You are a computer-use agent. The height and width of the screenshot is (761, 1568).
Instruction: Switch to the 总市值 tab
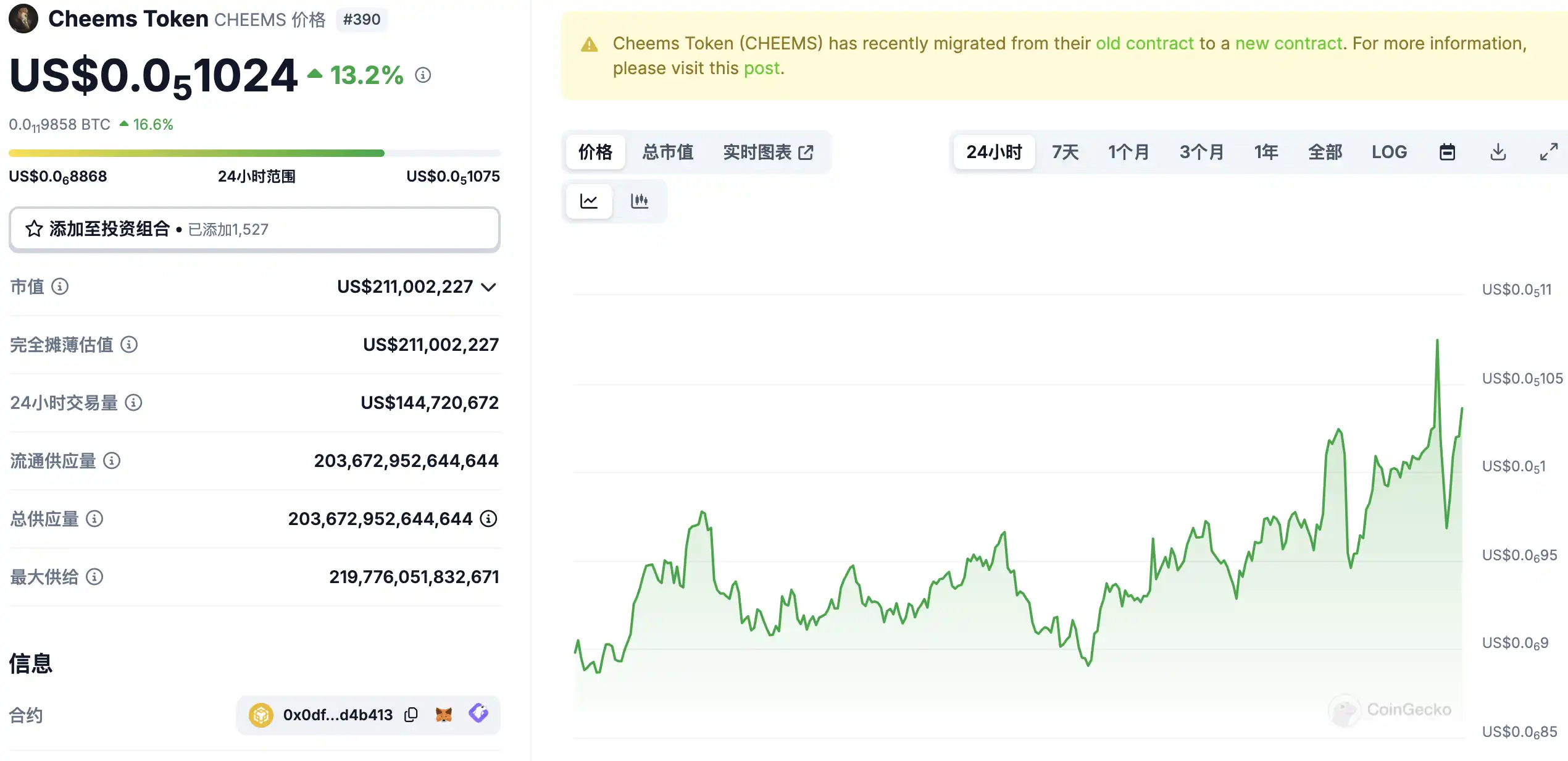[x=667, y=152]
